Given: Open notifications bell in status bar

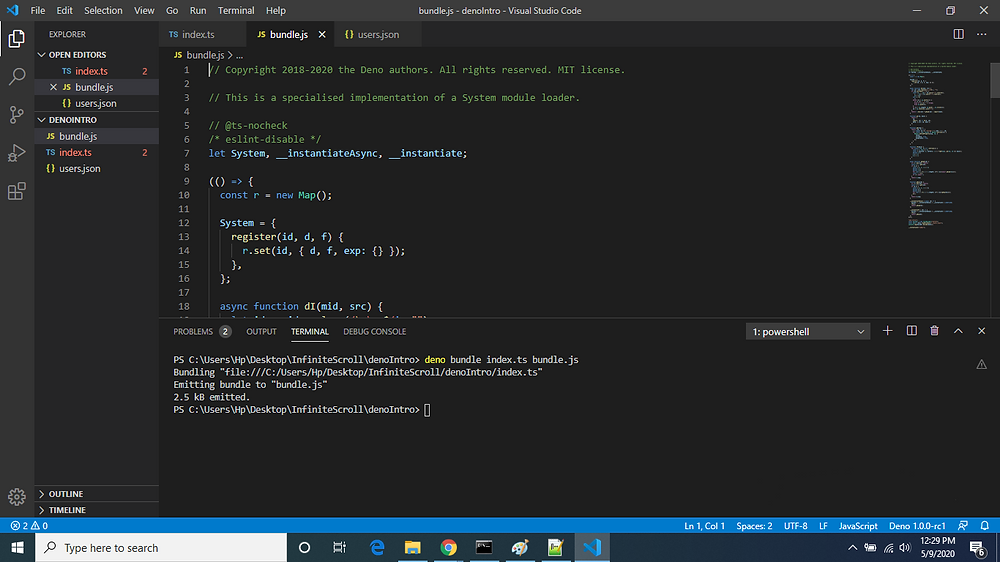Looking at the screenshot, I should [x=985, y=526].
